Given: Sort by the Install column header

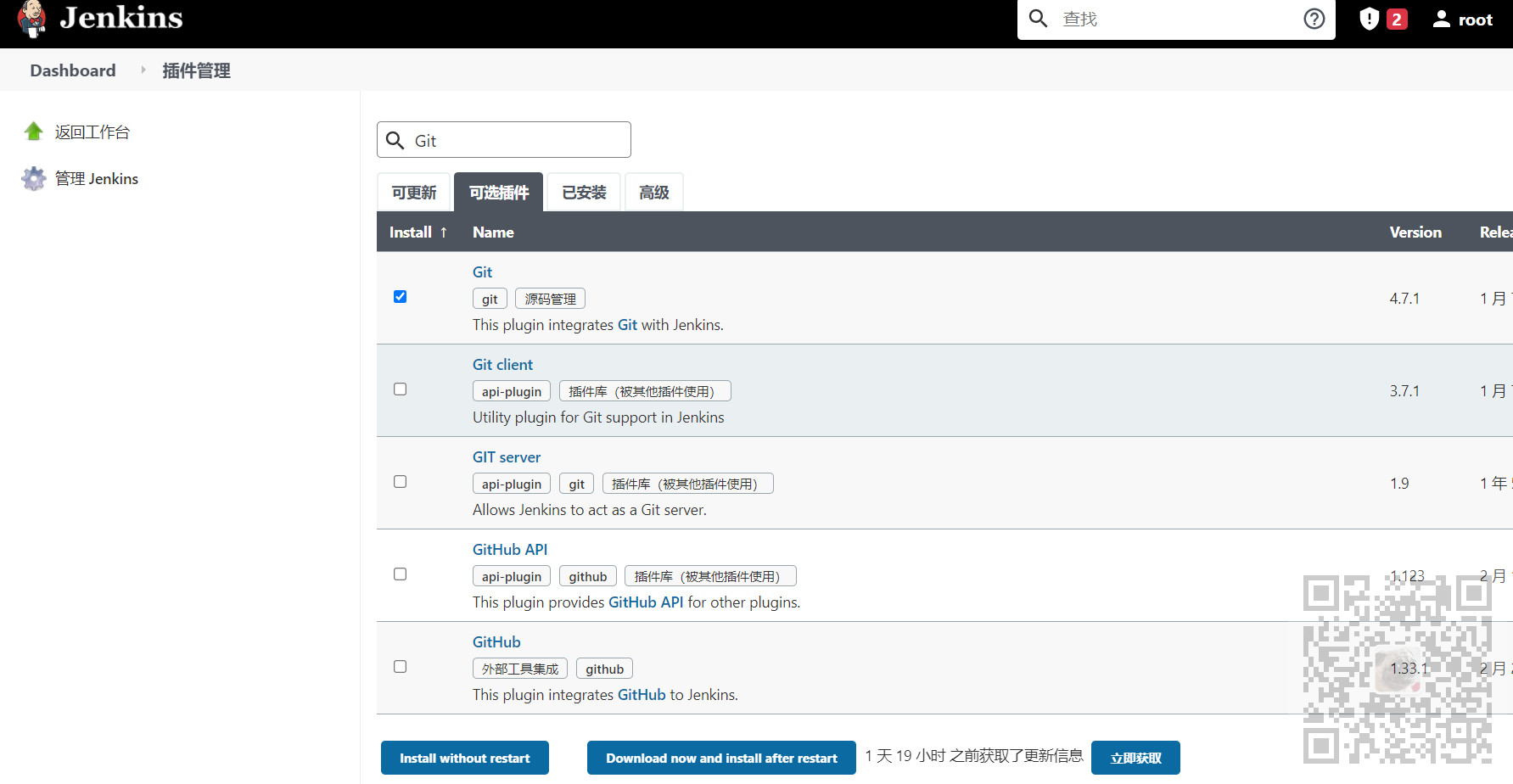Looking at the screenshot, I should click(418, 232).
